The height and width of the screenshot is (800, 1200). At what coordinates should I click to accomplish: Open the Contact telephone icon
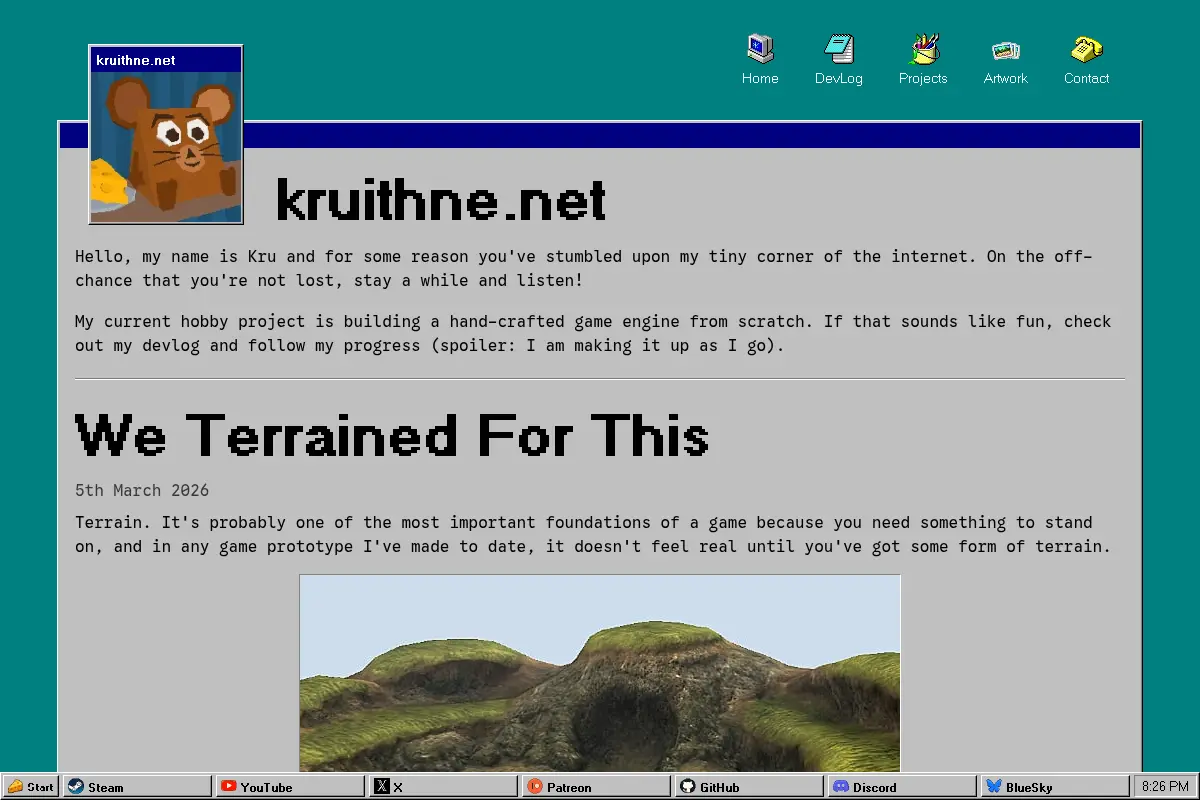[x=1086, y=49]
